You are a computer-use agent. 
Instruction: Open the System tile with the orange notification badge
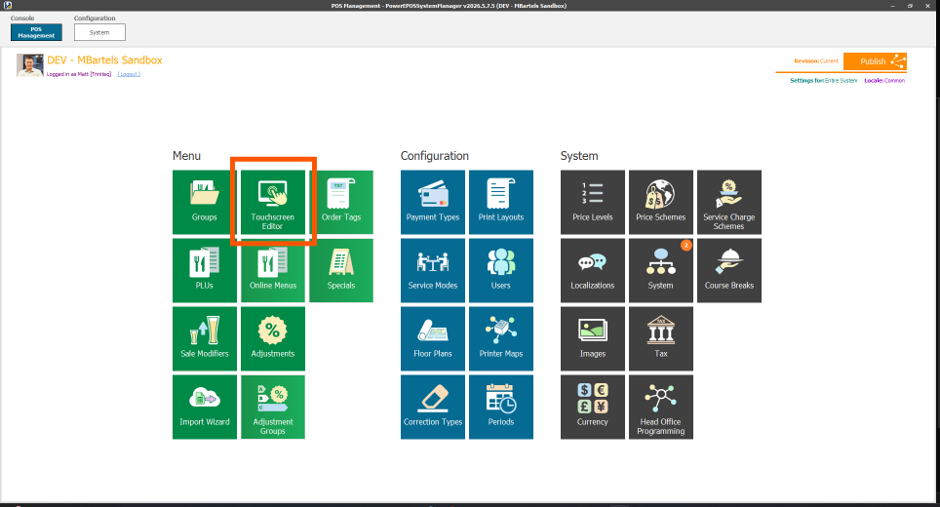click(x=661, y=270)
